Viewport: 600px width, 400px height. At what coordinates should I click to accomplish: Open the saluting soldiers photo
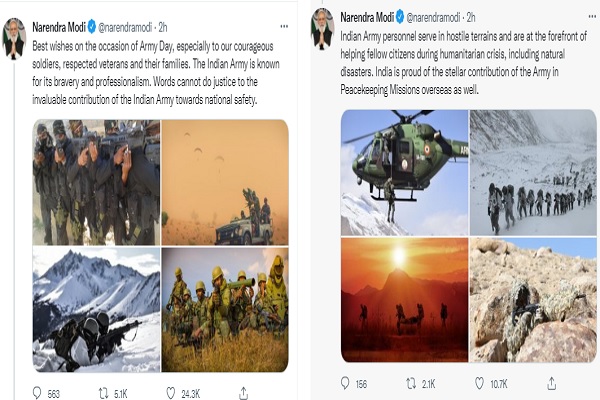click(x=95, y=180)
